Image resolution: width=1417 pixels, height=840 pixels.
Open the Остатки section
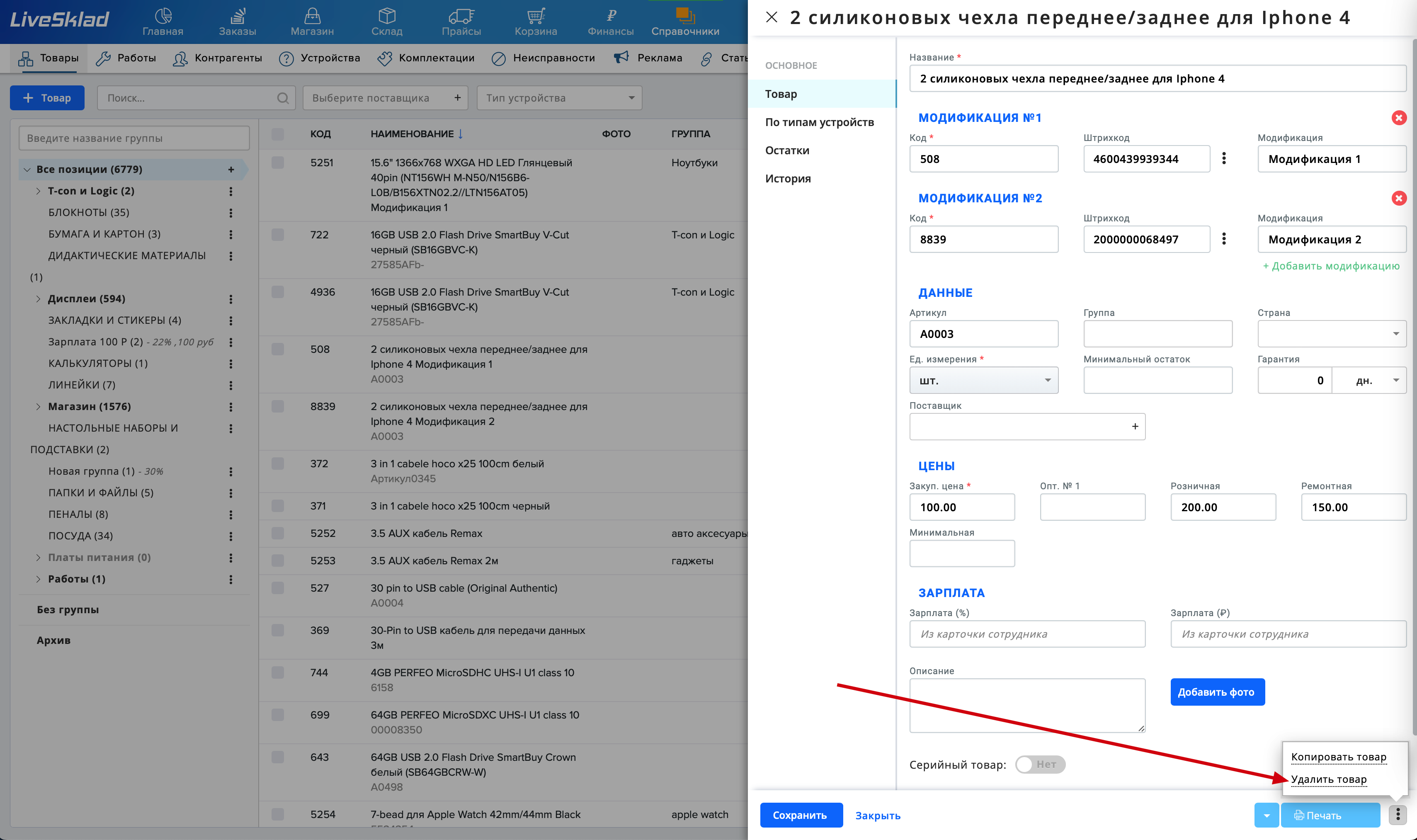787,151
